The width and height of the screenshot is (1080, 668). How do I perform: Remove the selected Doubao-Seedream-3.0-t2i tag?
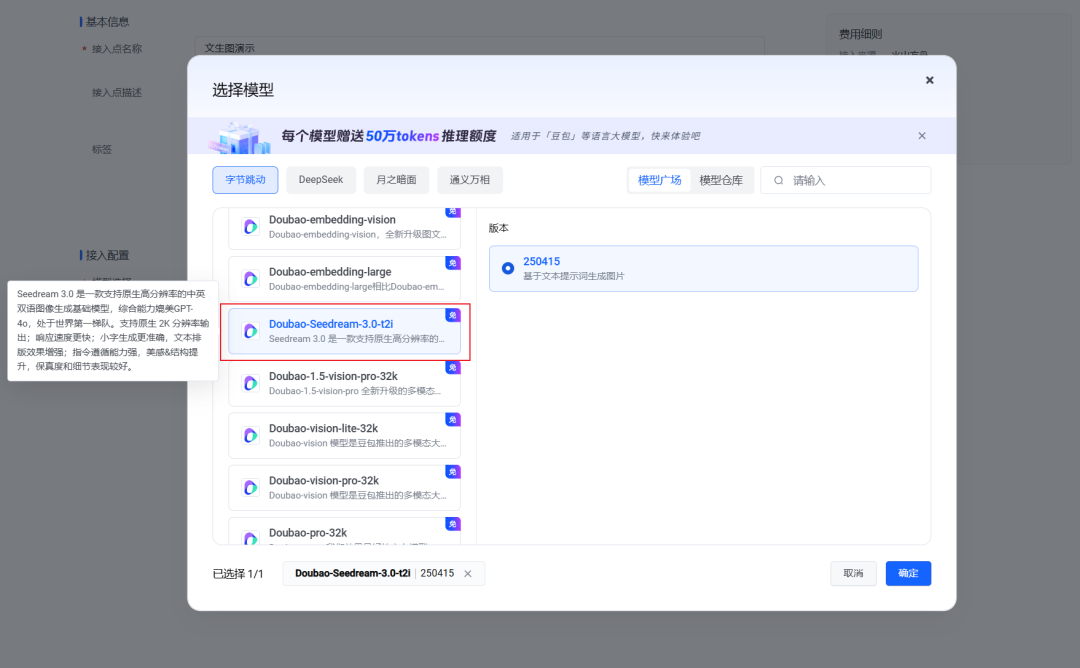(x=466, y=573)
